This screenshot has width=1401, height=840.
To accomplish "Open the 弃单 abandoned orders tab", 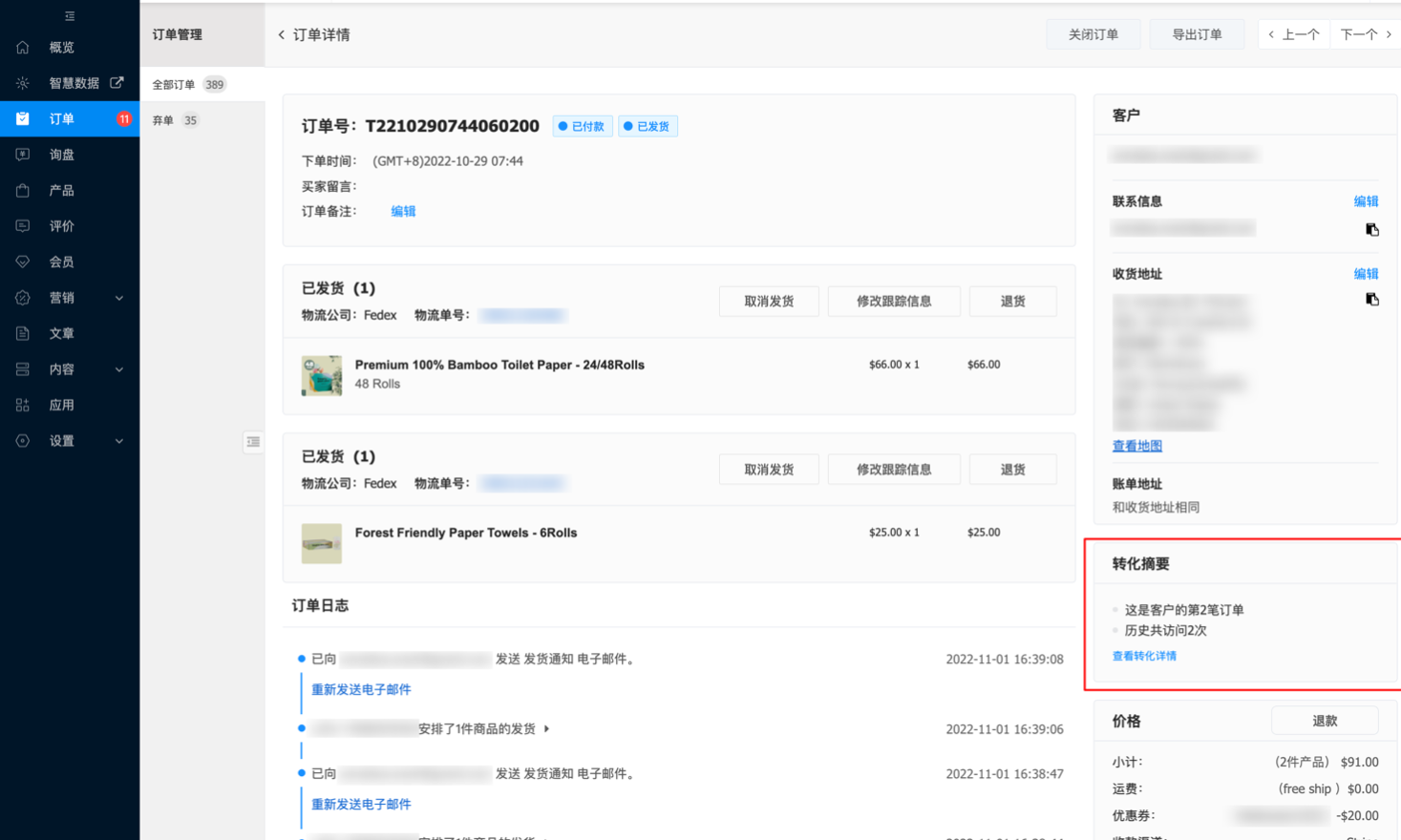I will [x=163, y=120].
